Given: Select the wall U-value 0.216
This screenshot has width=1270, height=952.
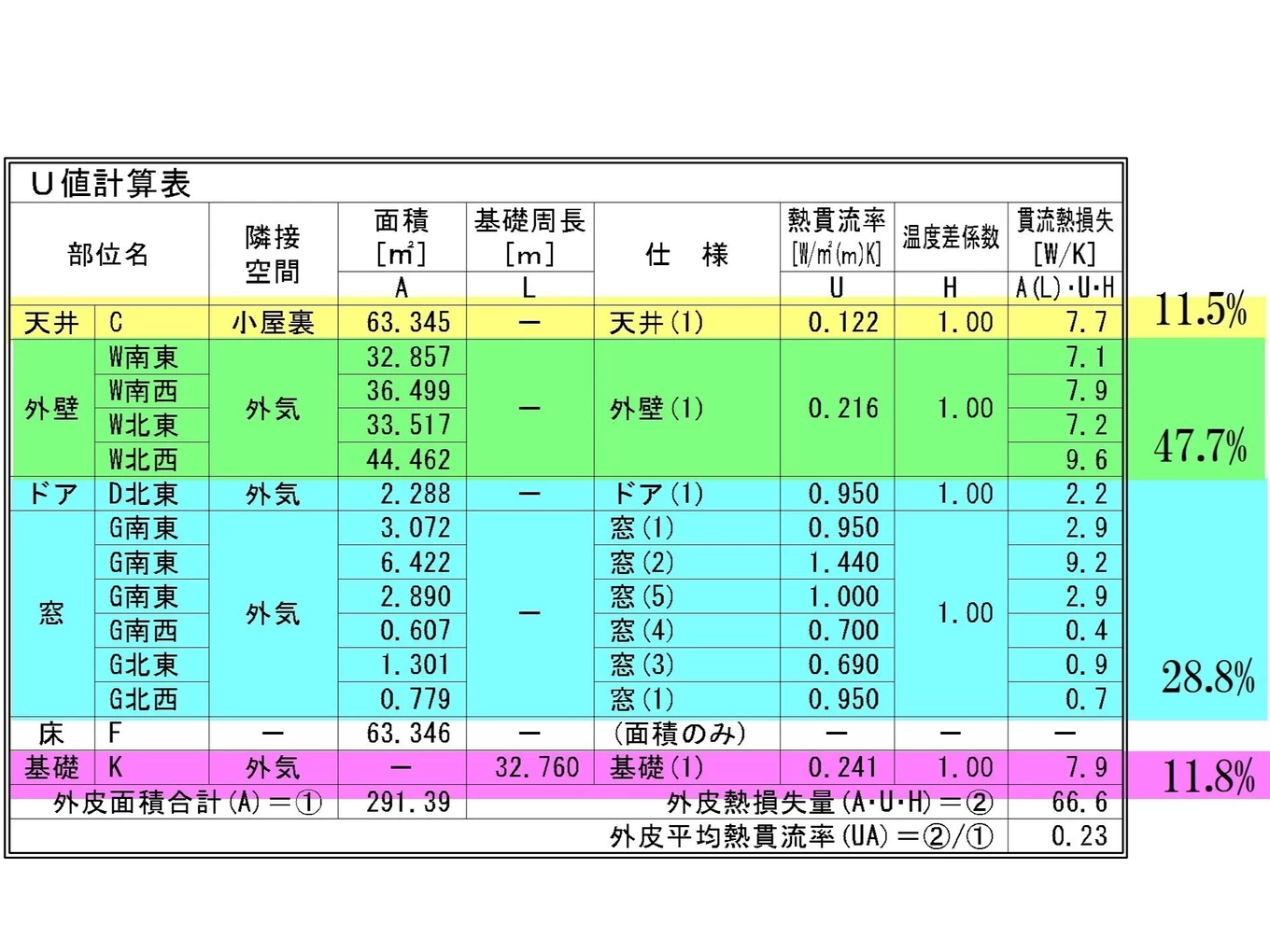Looking at the screenshot, I should [842, 409].
